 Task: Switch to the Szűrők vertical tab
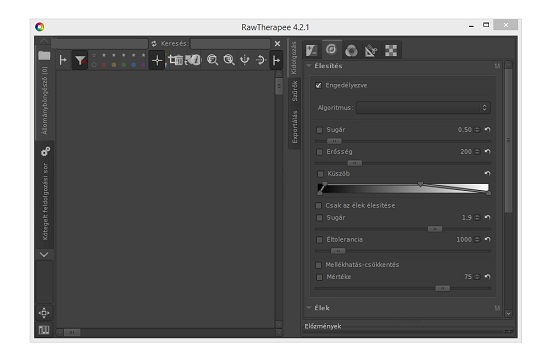tap(295, 91)
